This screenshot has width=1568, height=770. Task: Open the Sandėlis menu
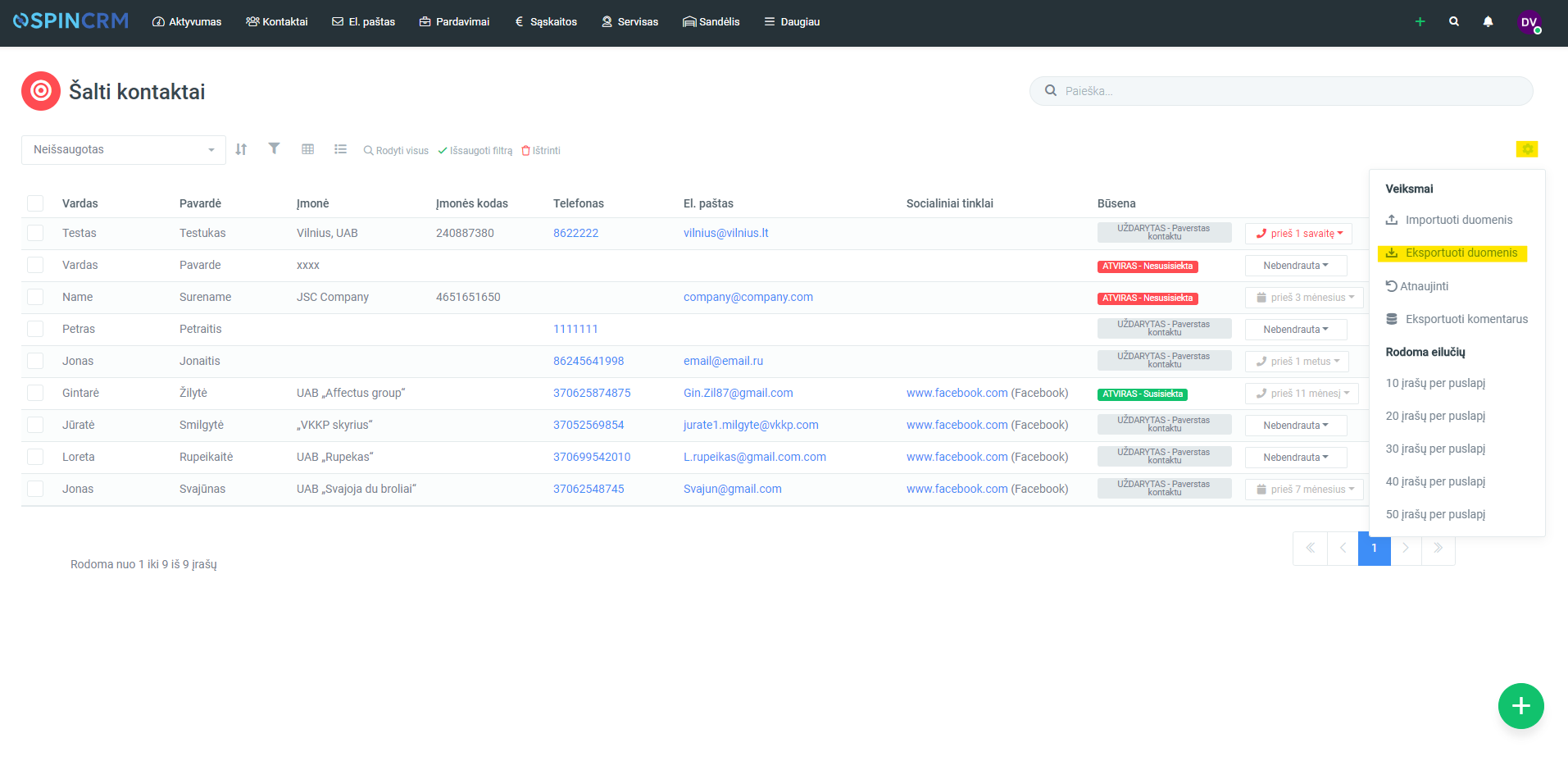[x=711, y=22]
